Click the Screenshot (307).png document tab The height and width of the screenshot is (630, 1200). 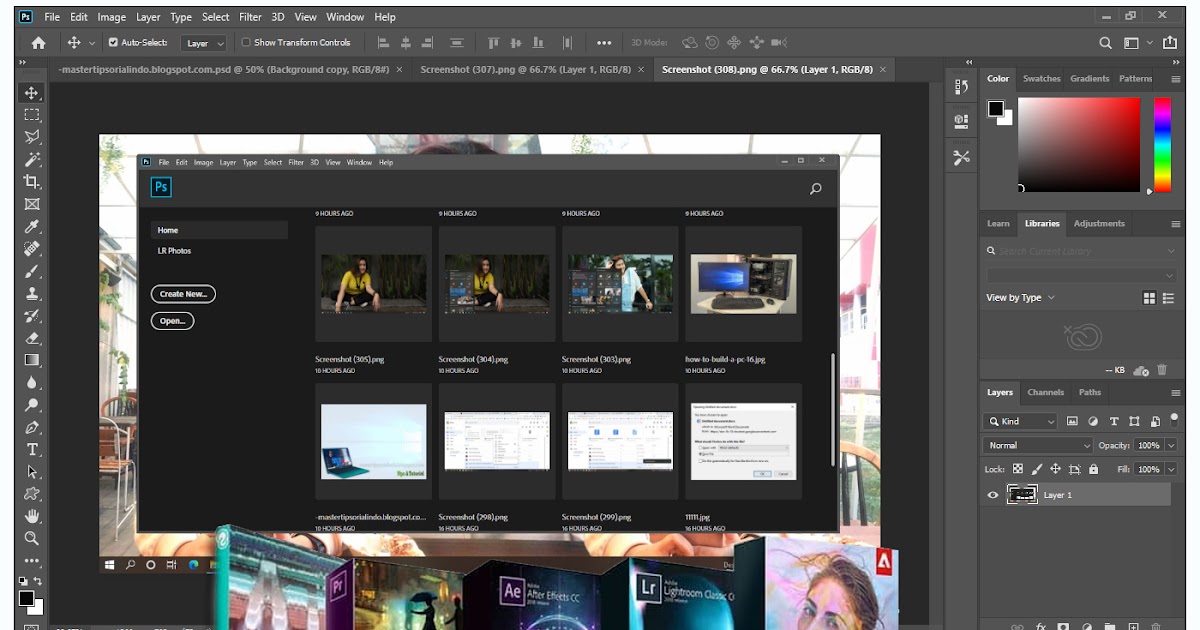[525, 70]
